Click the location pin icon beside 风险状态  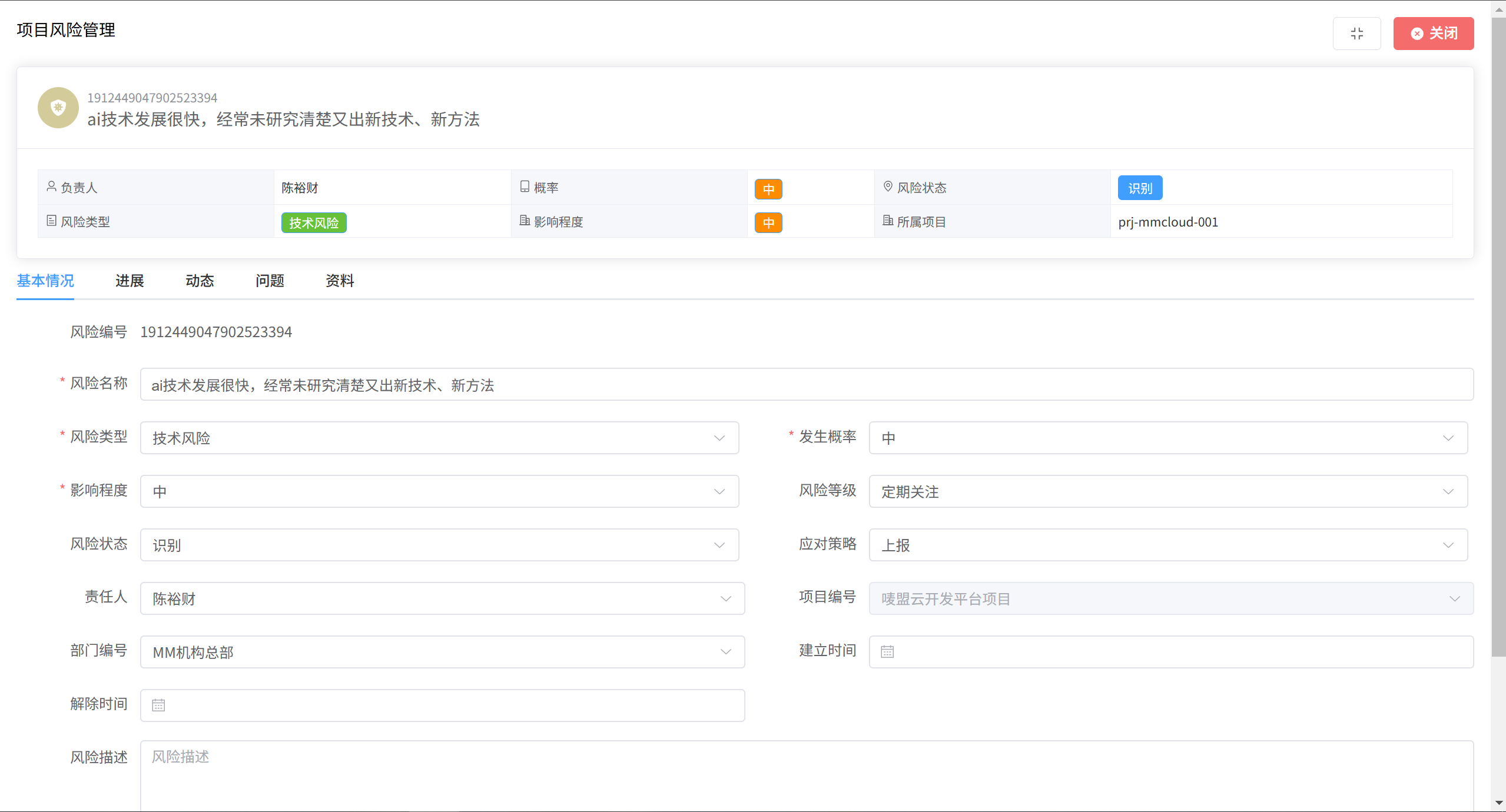(x=888, y=187)
